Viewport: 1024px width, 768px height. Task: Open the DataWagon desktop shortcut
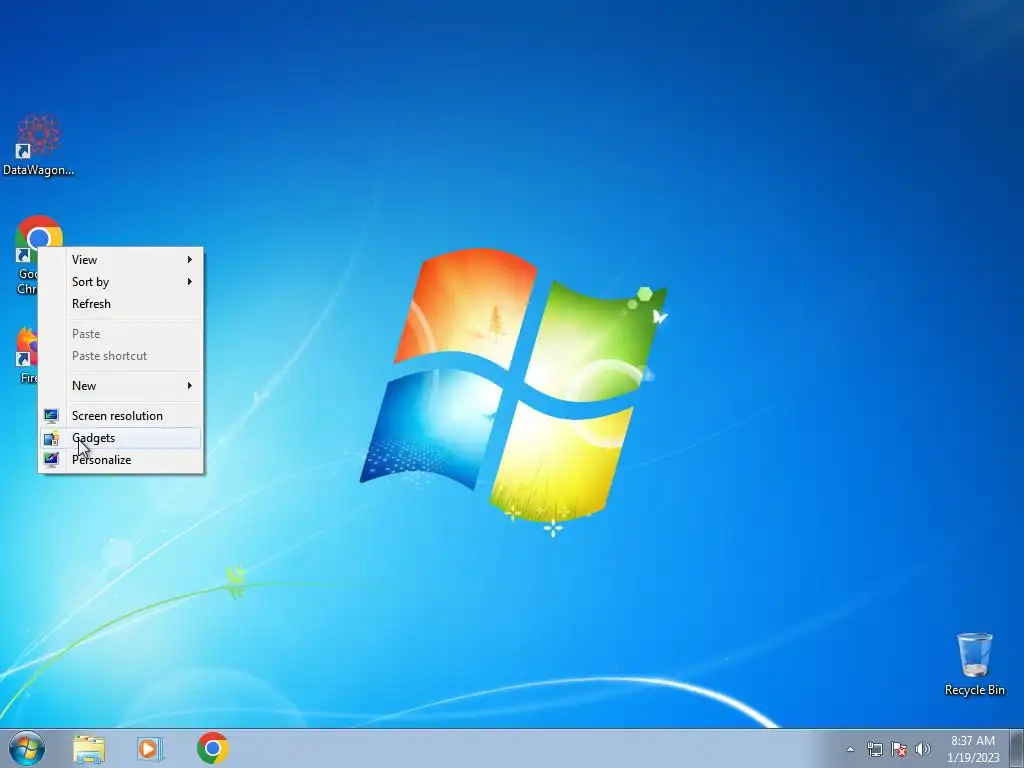pos(39,144)
